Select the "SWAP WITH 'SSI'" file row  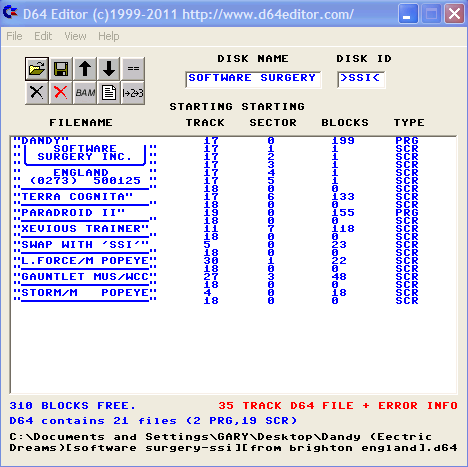point(233,244)
